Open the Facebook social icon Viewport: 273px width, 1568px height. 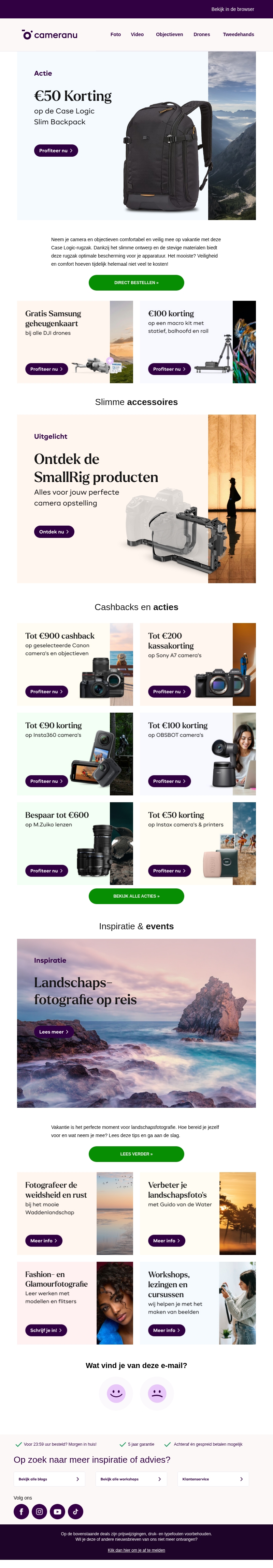point(21,1511)
